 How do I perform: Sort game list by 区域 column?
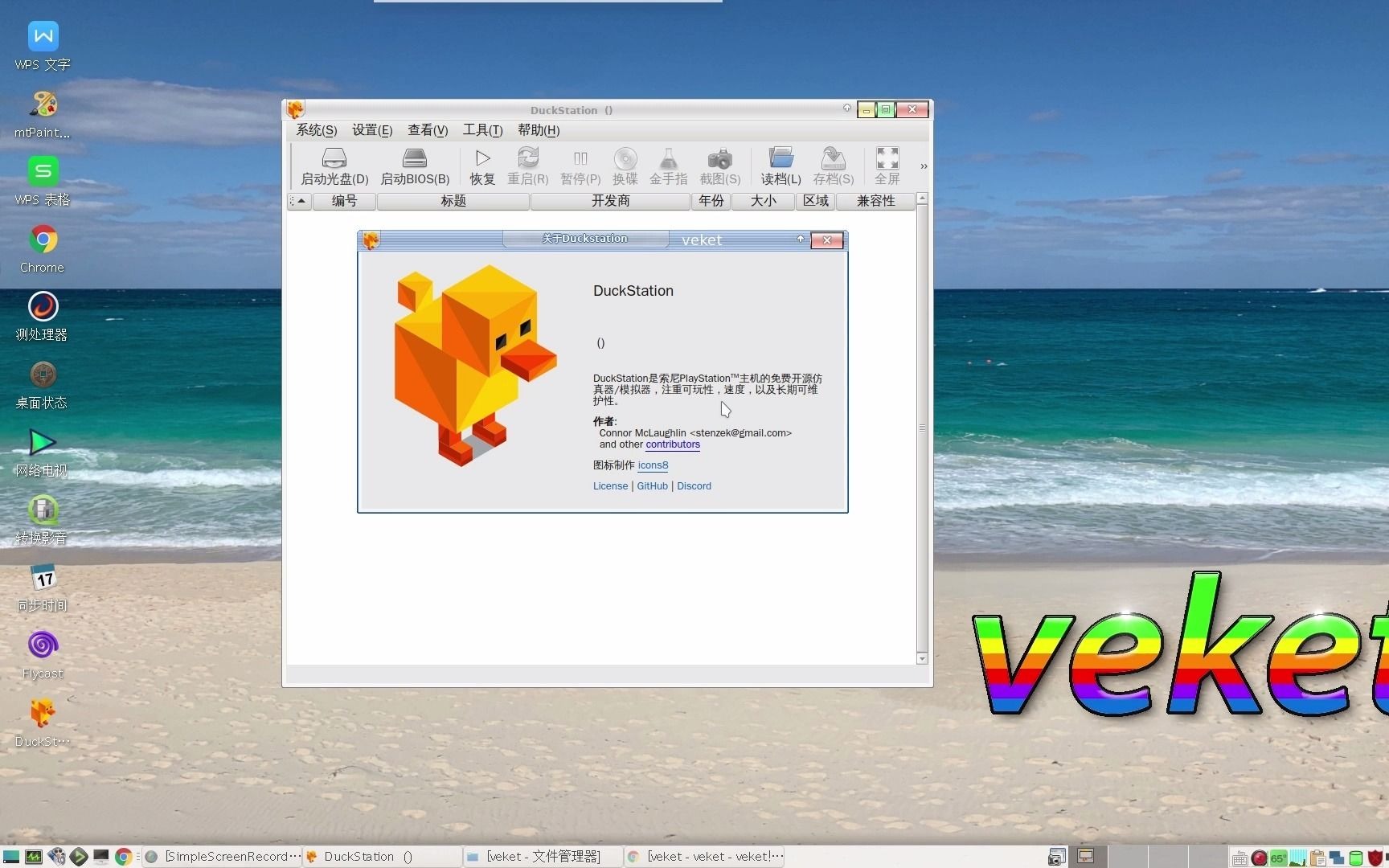815,201
